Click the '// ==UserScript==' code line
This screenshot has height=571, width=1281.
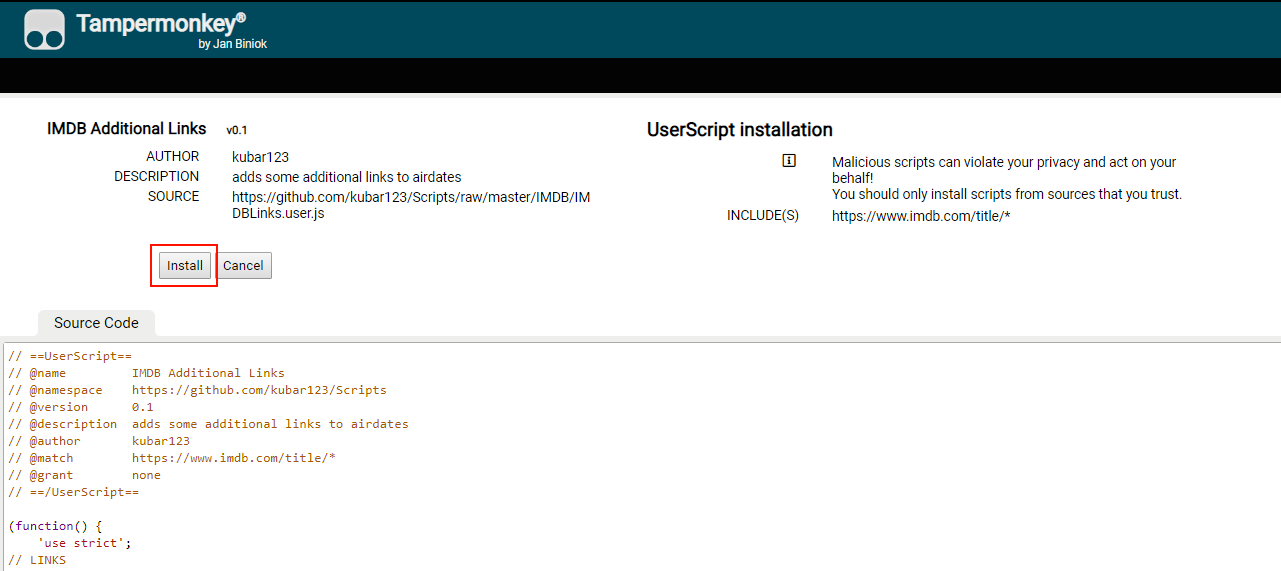70,356
